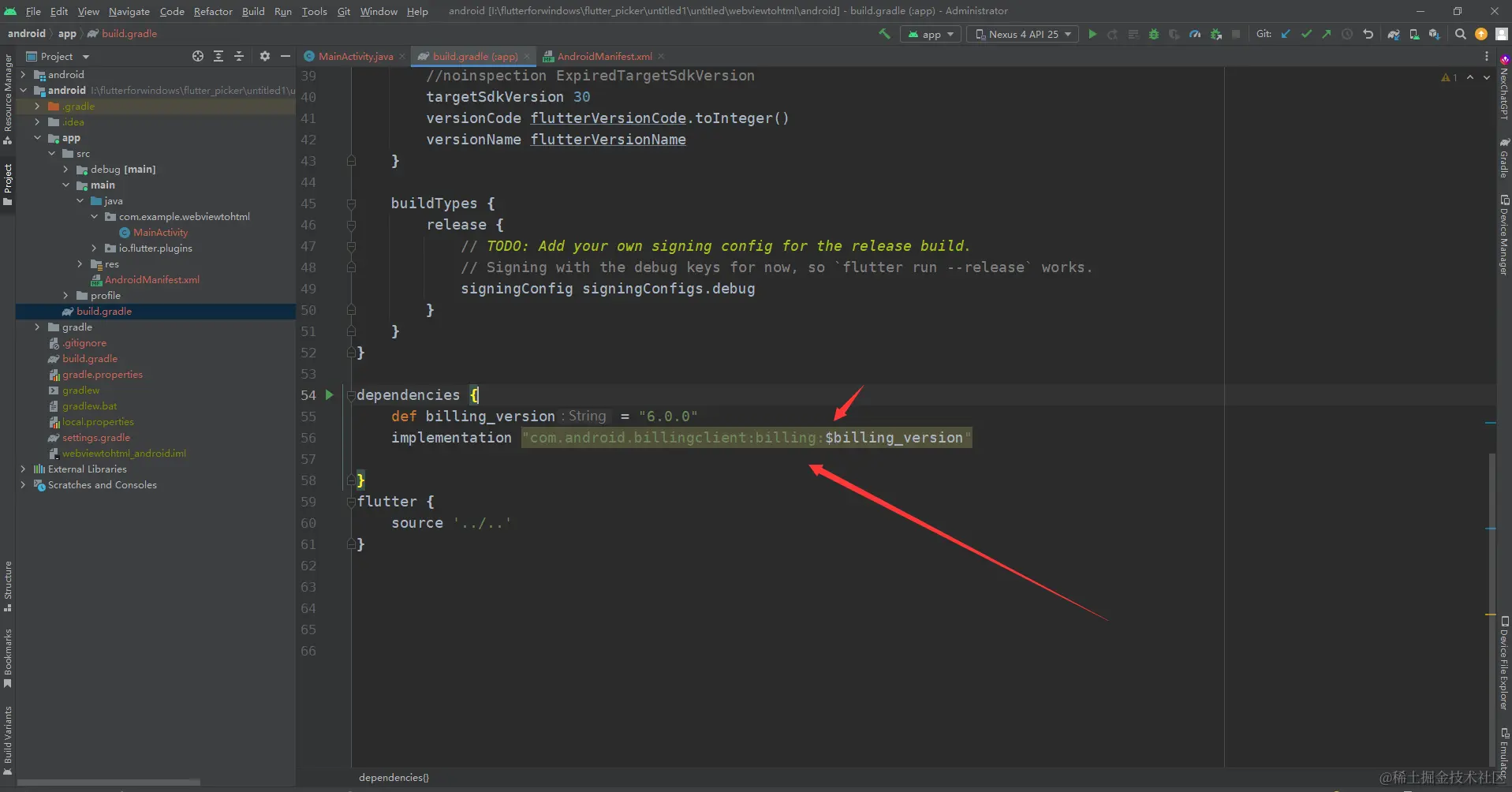Open the app run configuration dropdown

point(931,34)
